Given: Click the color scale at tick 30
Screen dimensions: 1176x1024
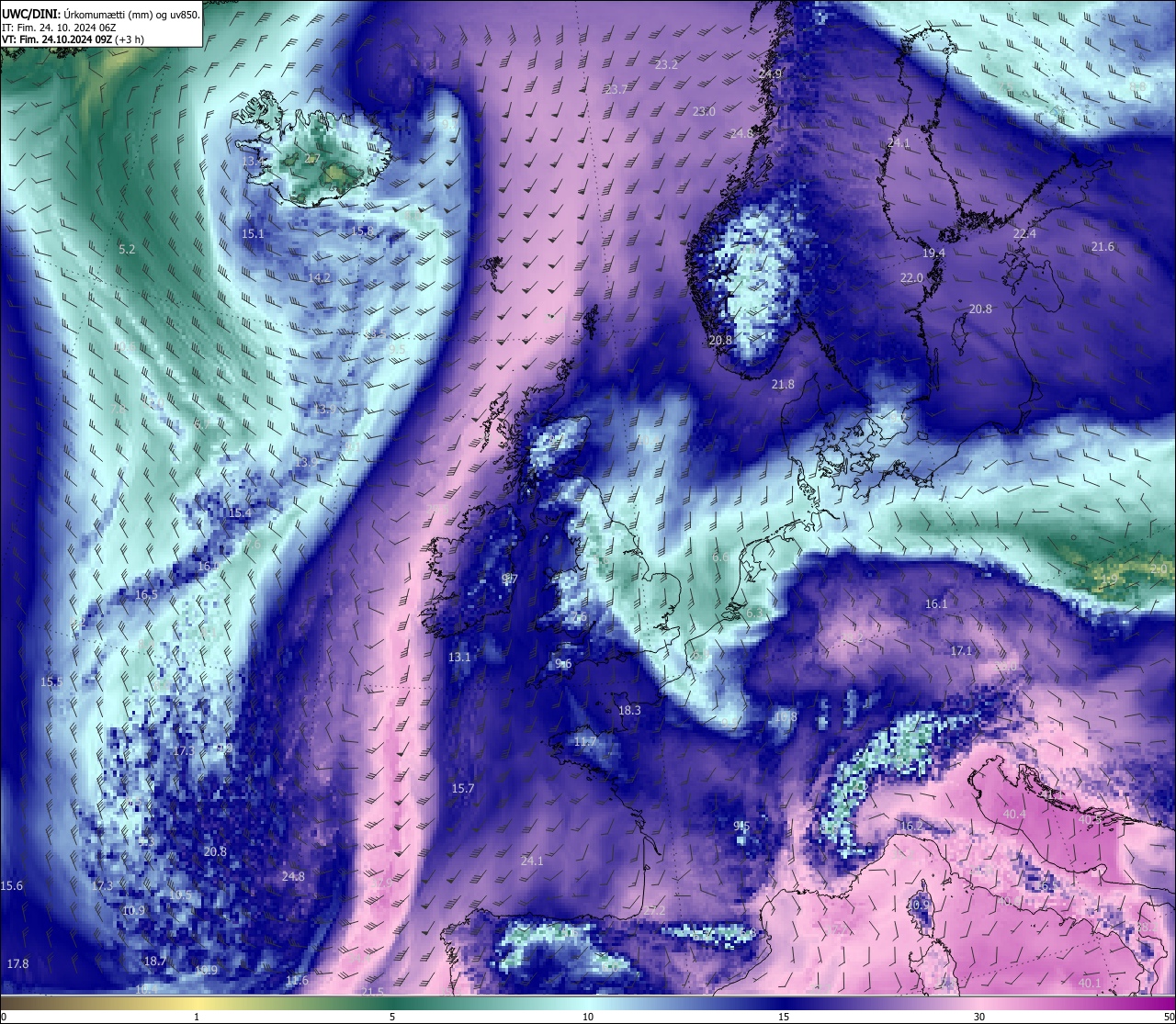Looking at the screenshot, I should tap(979, 1016).
